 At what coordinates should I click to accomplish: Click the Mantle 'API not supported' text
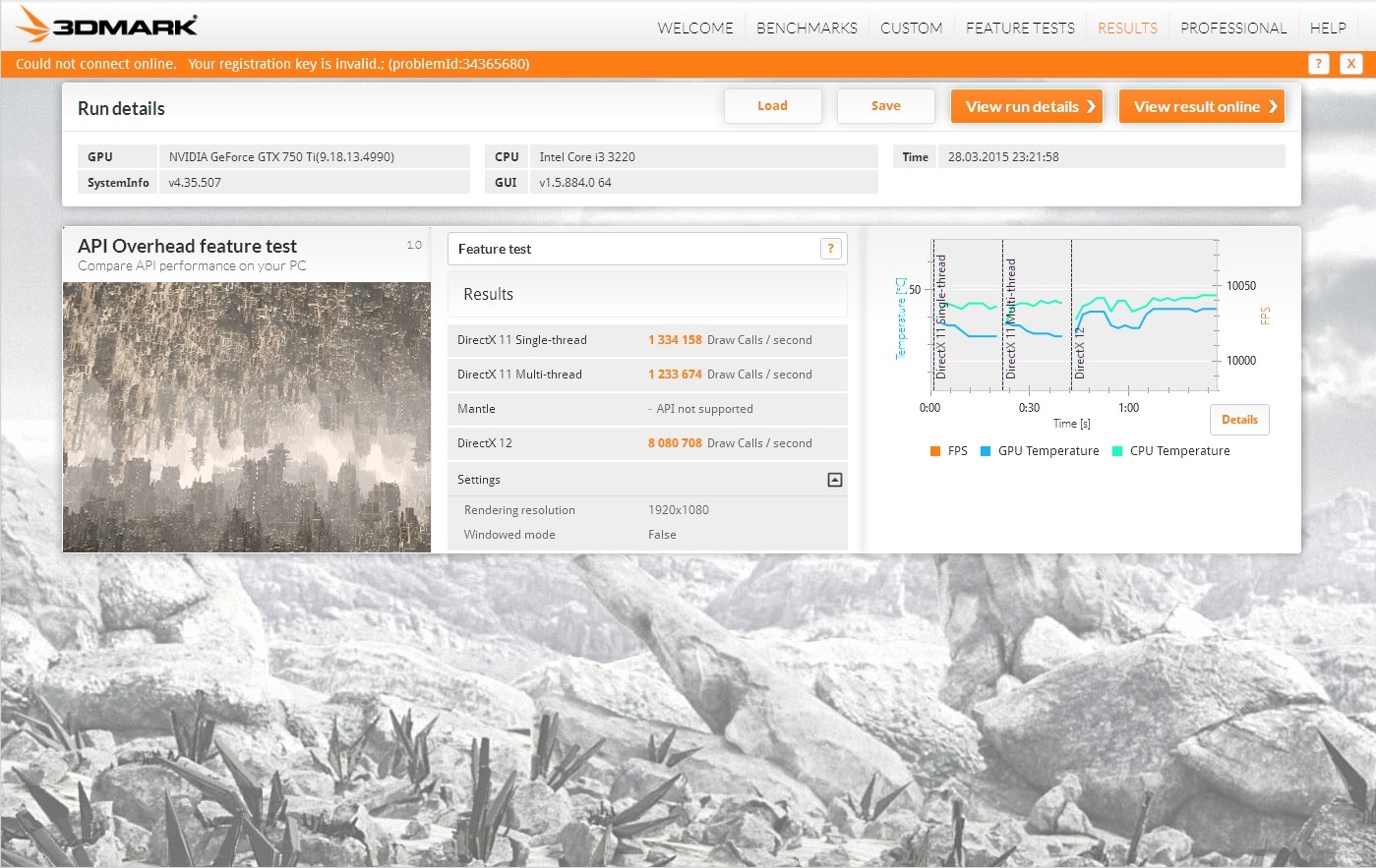click(x=704, y=409)
